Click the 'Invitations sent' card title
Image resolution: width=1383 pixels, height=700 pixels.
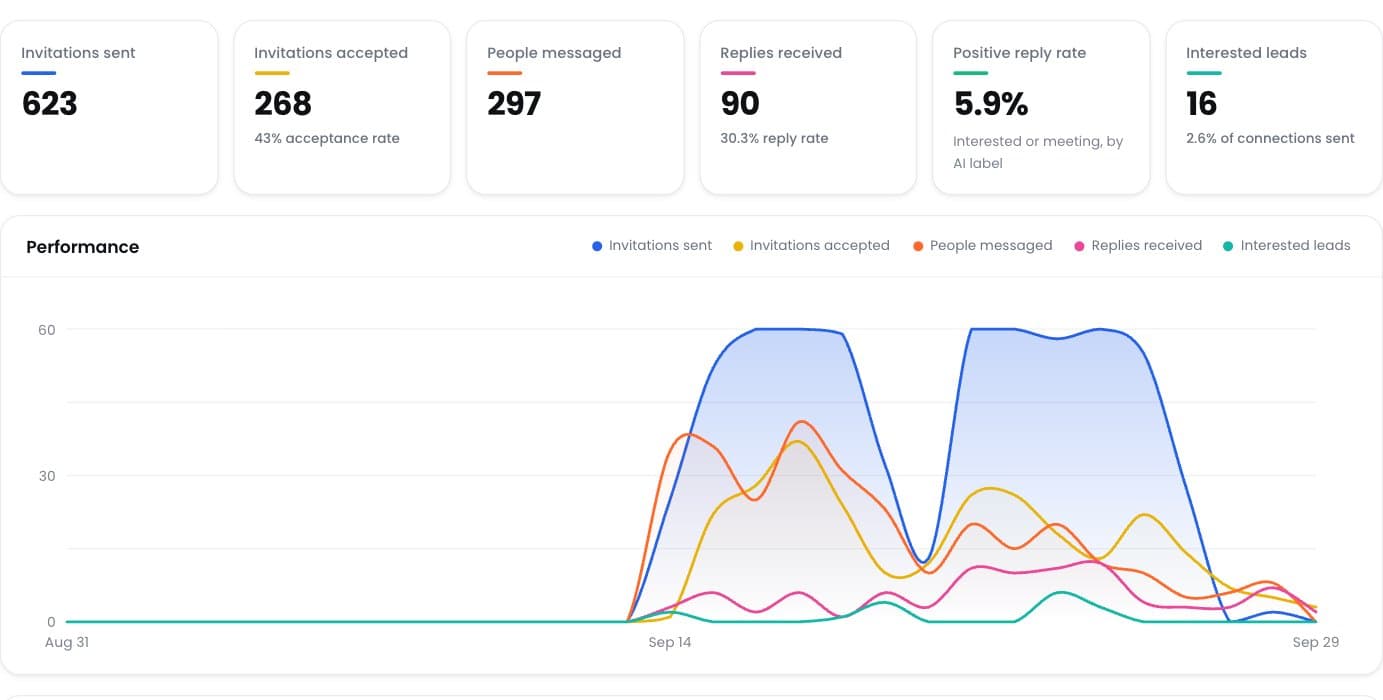78,53
